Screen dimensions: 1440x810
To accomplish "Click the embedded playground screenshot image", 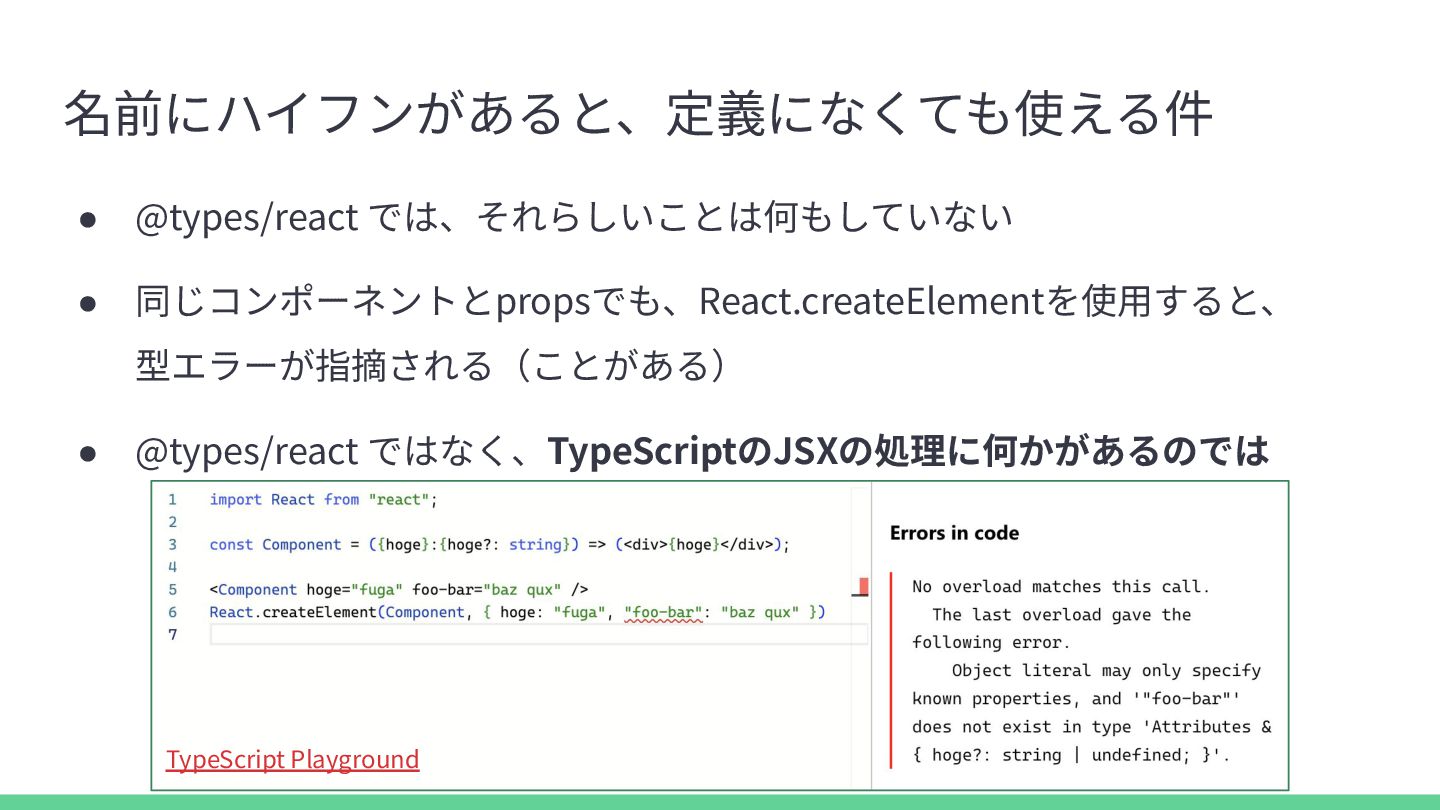I will point(720,635).
